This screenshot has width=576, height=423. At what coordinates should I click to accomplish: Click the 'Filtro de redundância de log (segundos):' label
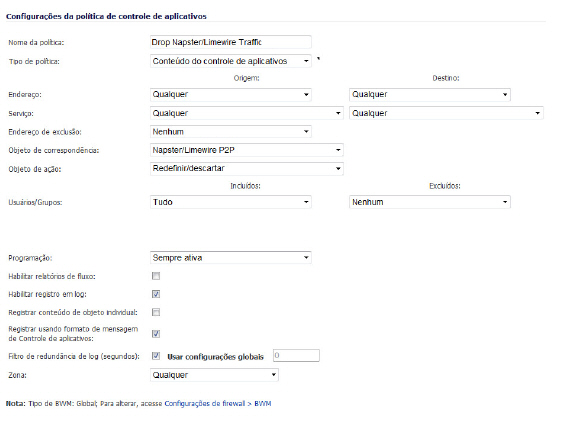pos(74,356)
